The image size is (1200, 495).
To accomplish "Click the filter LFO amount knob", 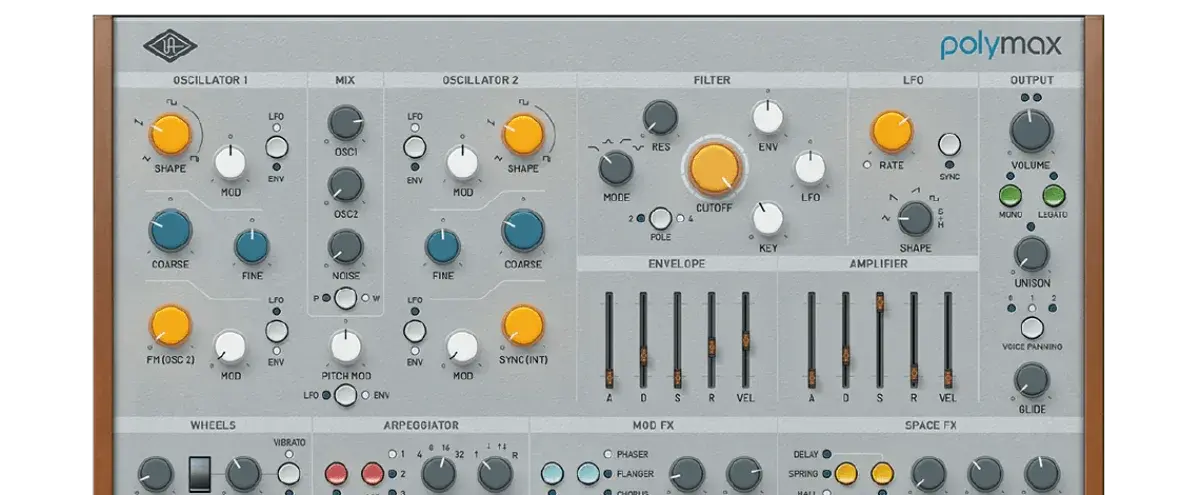I will pos(809,168).
